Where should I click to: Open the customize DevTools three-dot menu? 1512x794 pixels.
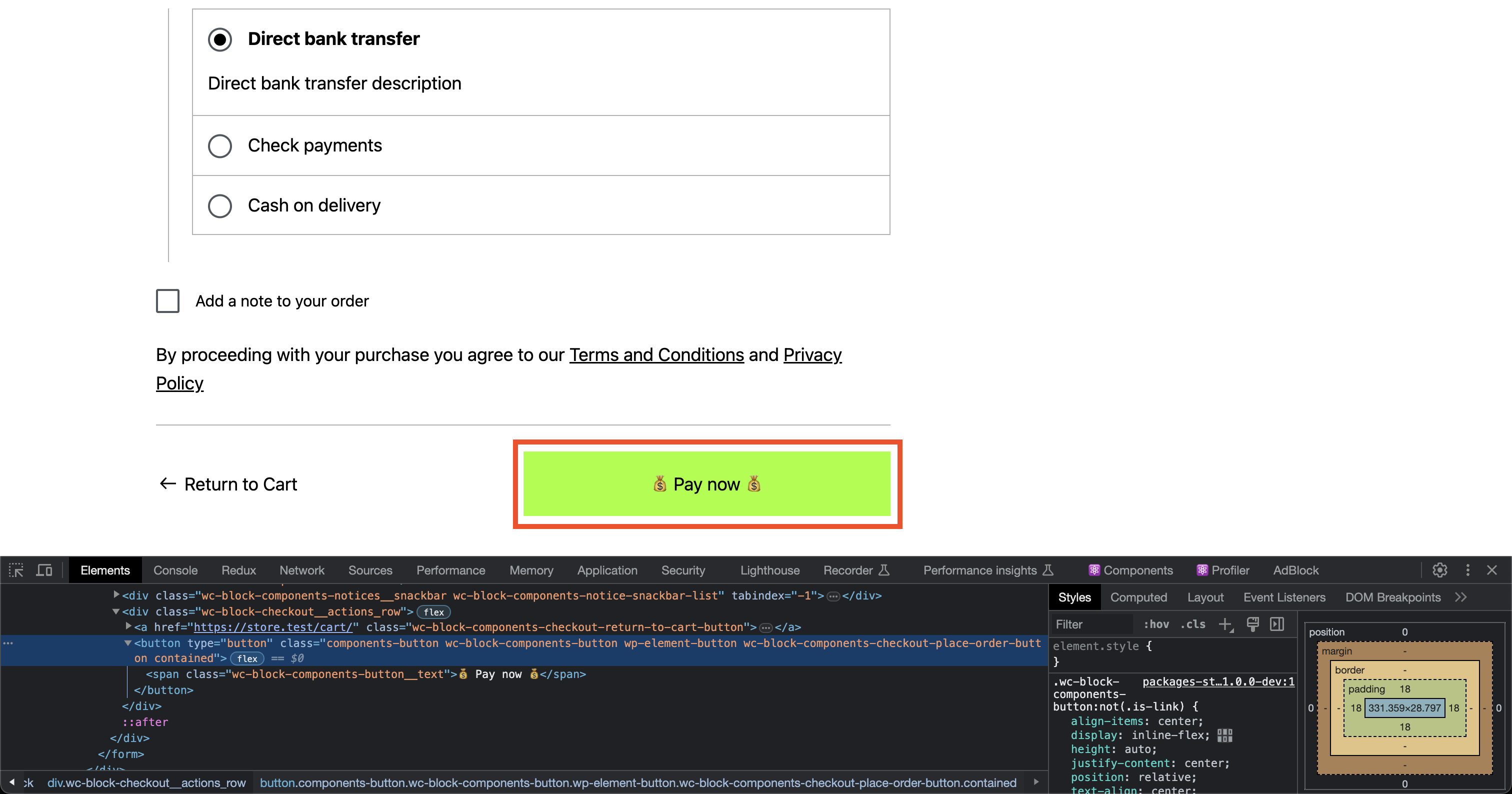1468,570
